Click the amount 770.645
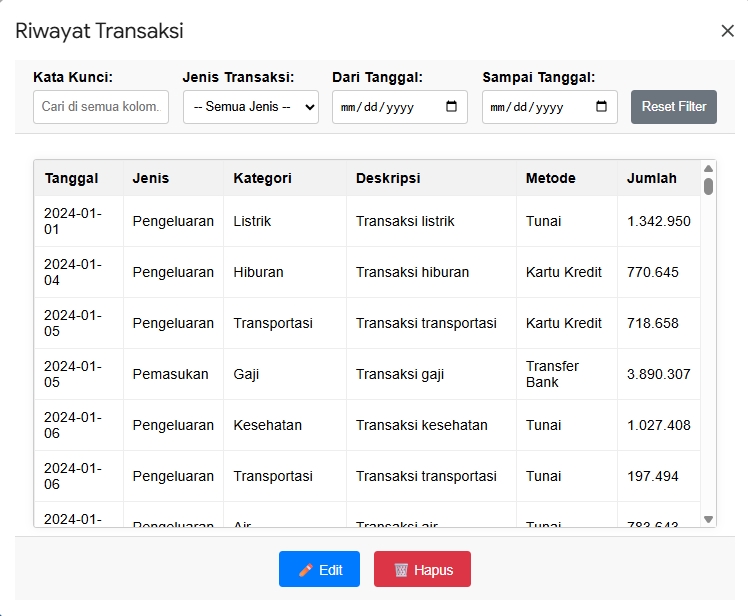 pos(659,272)
